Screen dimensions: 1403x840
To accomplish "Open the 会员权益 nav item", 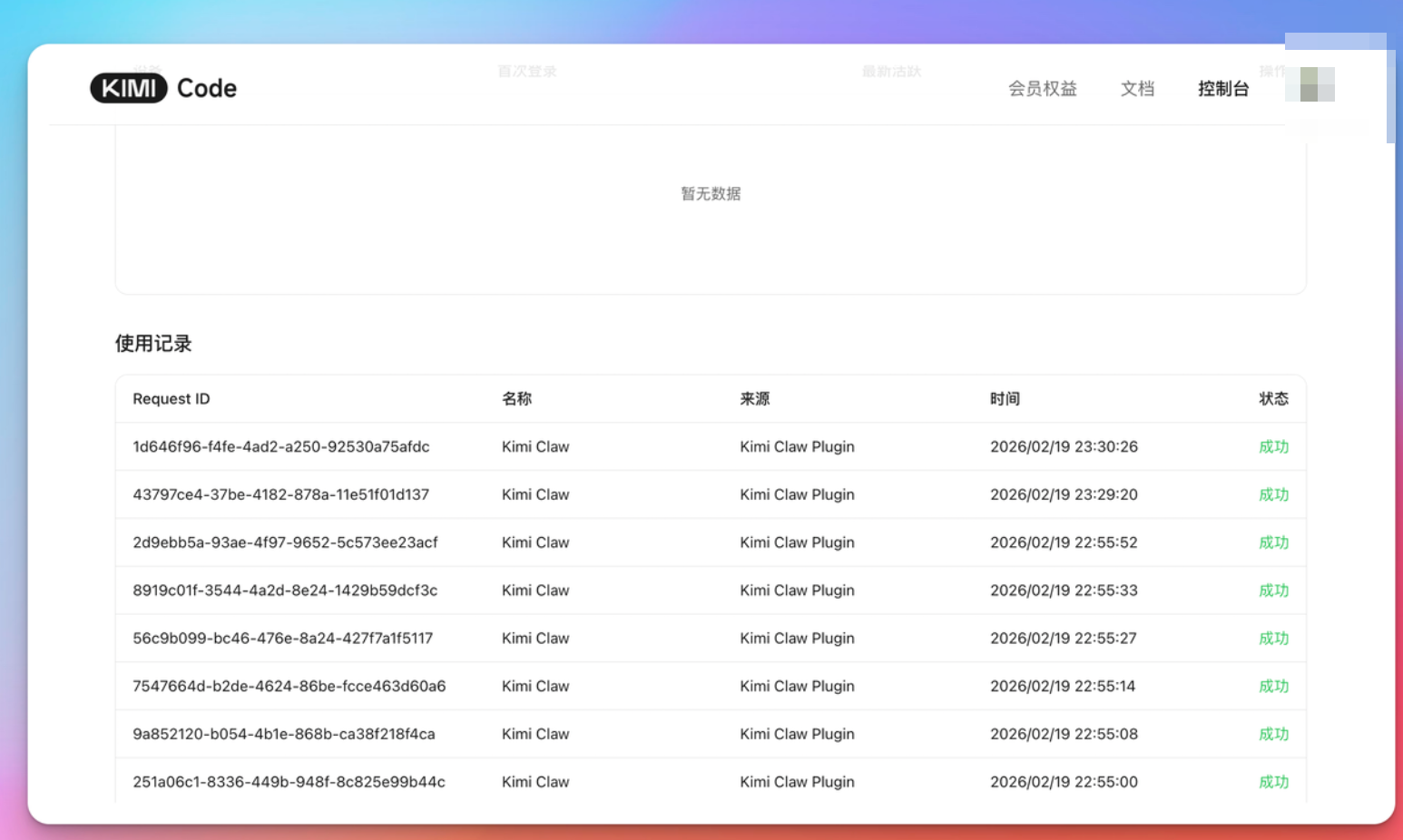I will point(1042,88).
